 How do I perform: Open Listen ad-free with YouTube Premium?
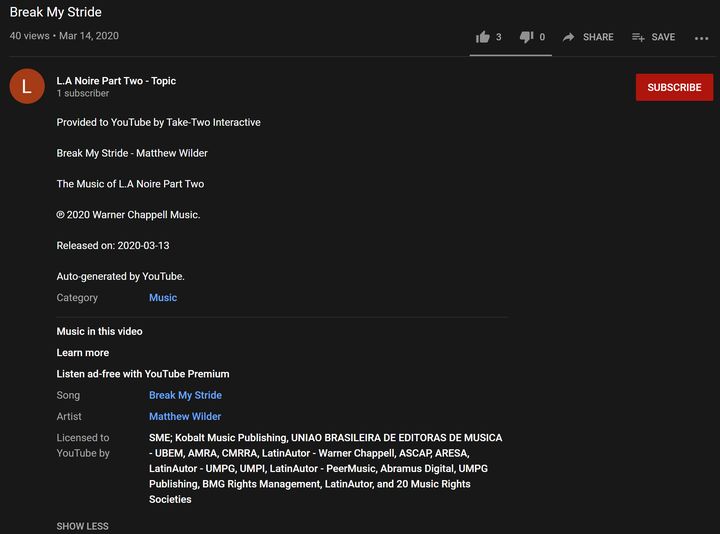tap(143, 374)
